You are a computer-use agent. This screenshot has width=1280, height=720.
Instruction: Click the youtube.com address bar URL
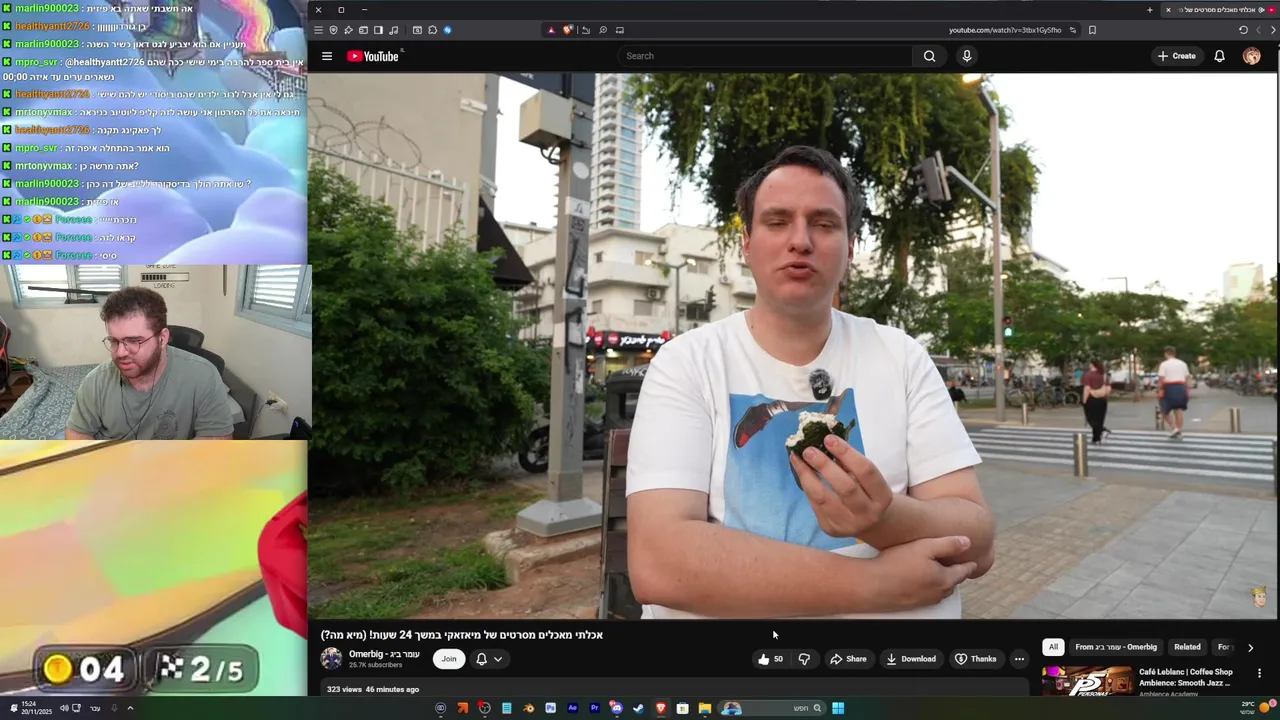[1004, 30]
